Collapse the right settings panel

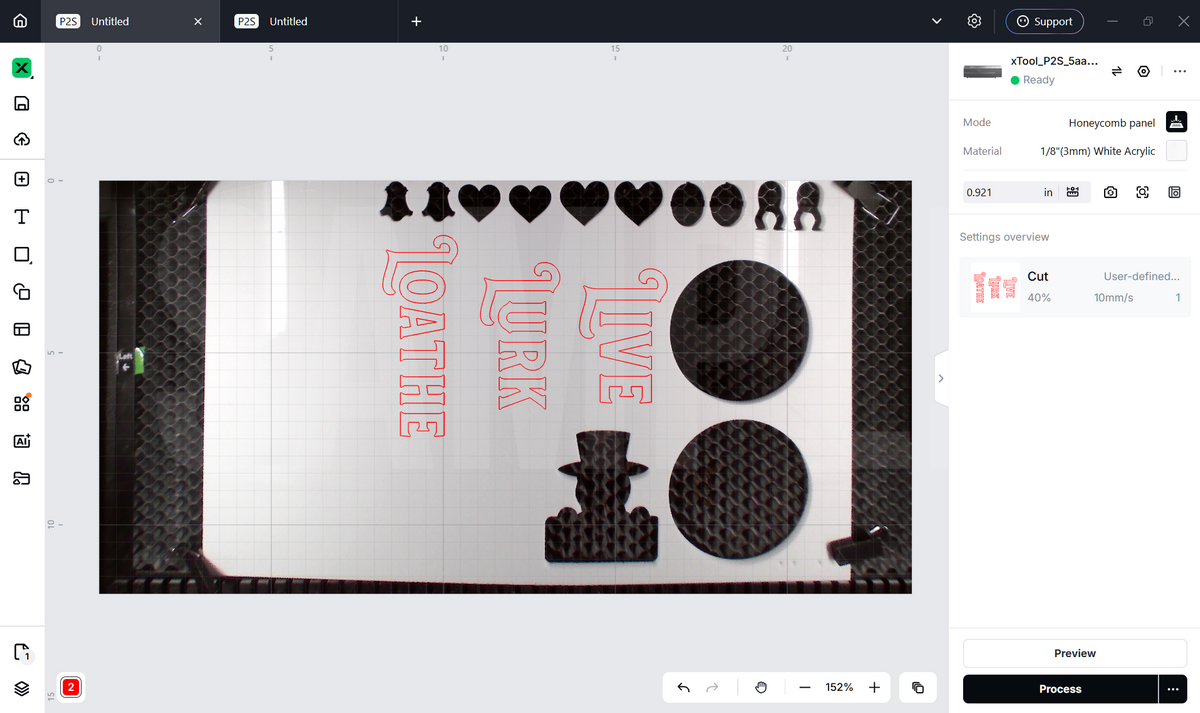point(940,378)
